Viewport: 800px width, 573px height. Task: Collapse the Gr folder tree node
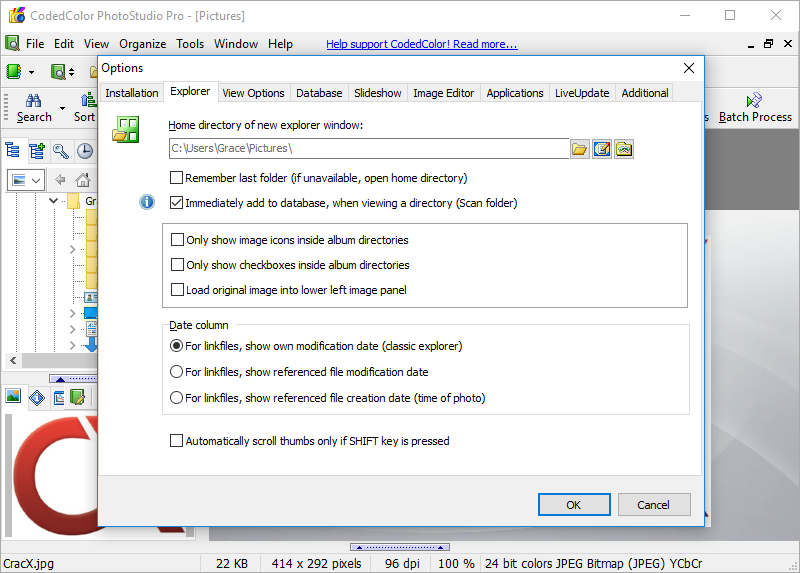[x=53, y=201]
